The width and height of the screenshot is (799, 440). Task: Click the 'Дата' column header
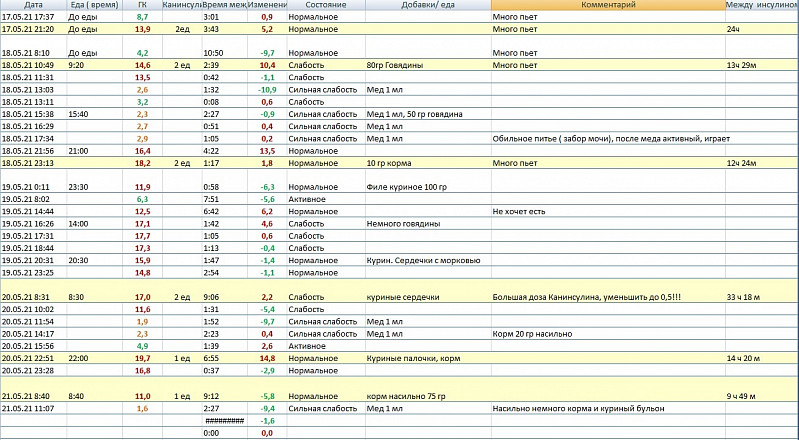coord(33,5)
